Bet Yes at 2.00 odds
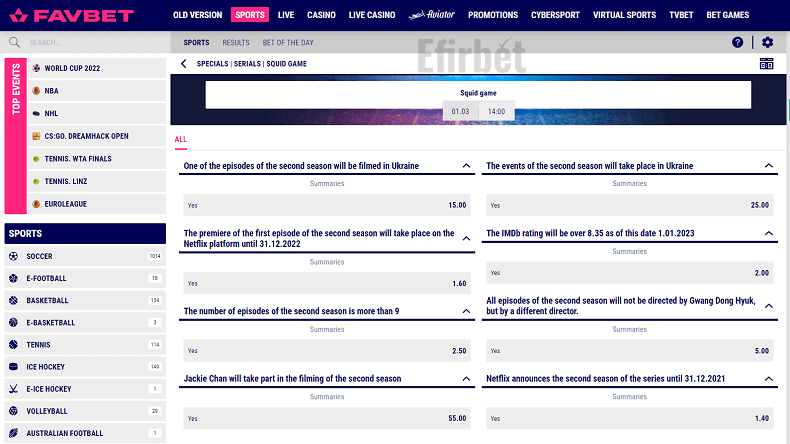Image resolution: width=790 pixels, height=444 pixels. pos(630,273)
